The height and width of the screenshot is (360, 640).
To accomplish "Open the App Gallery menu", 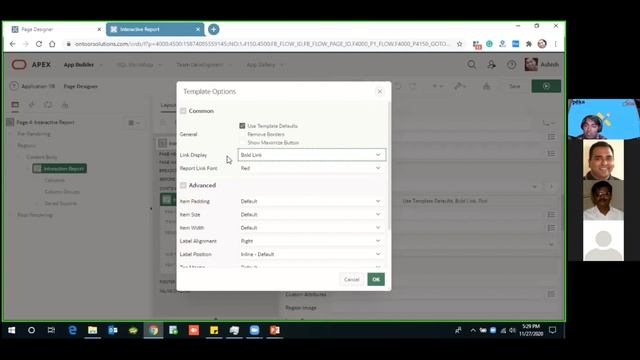I will coord(264,64).
